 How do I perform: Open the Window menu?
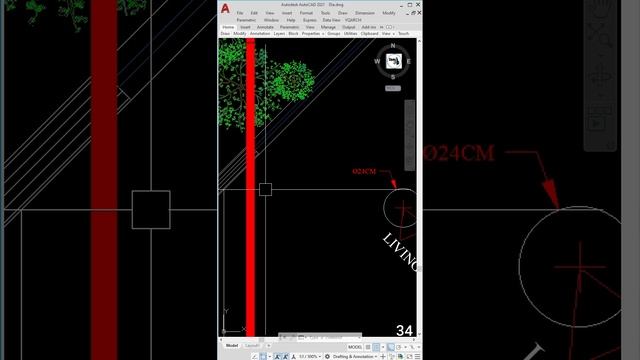point(271,20)
